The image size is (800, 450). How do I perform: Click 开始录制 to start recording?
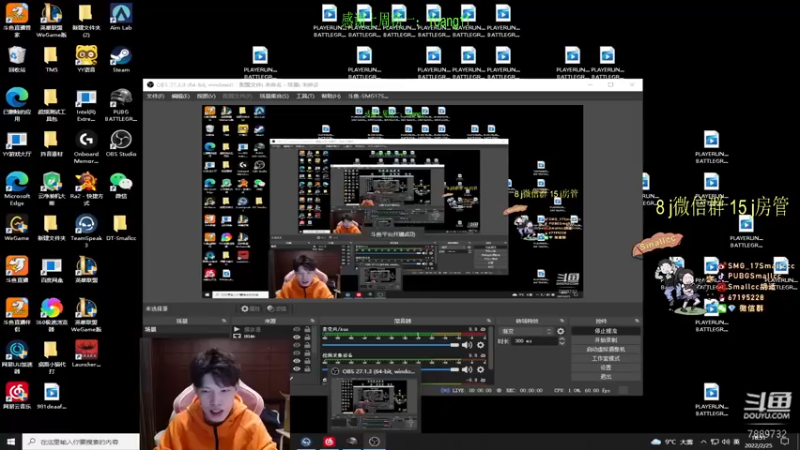point(606,340)
